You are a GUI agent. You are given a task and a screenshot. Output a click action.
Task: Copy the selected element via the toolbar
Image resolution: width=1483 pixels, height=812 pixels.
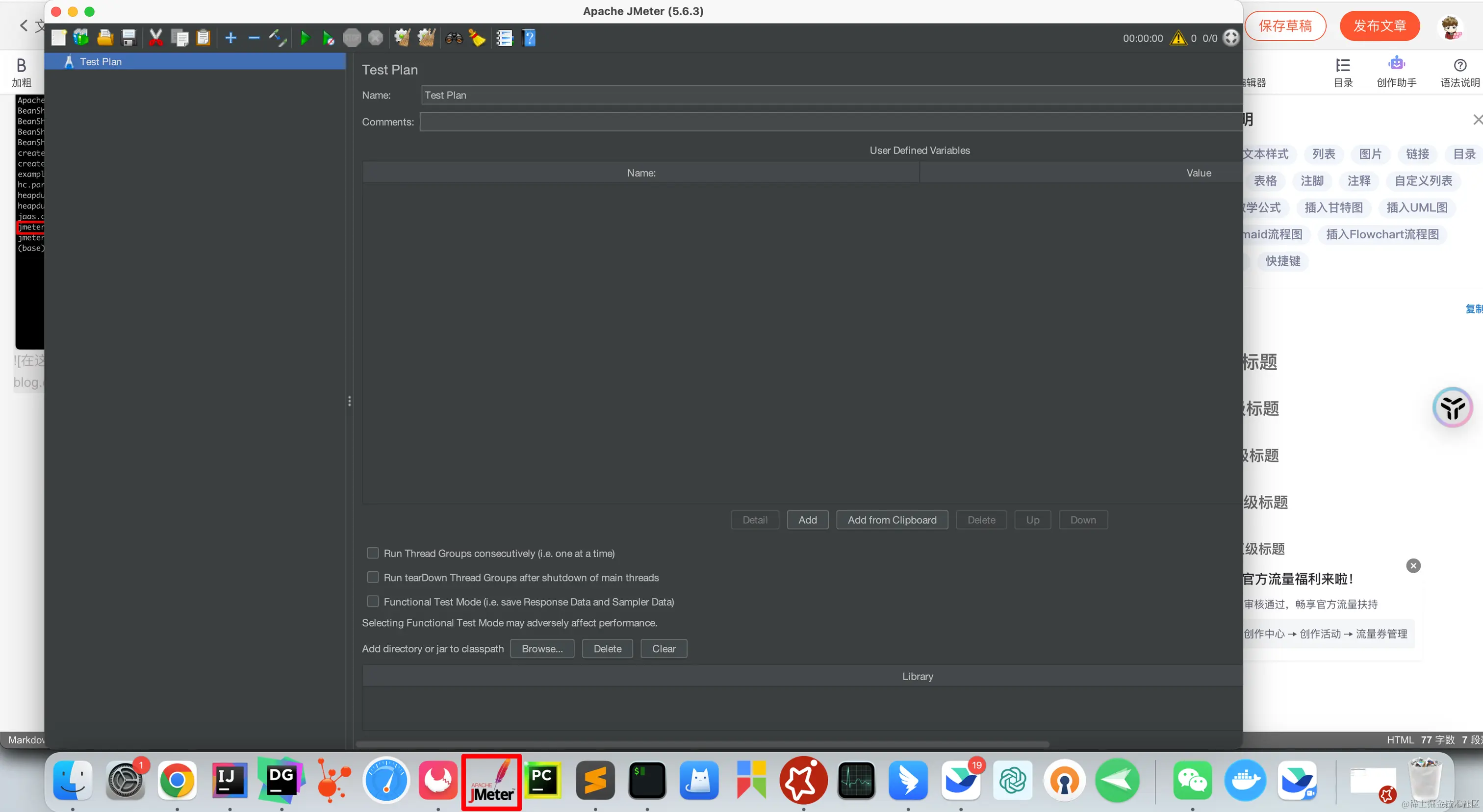click(x=179, y=38)
